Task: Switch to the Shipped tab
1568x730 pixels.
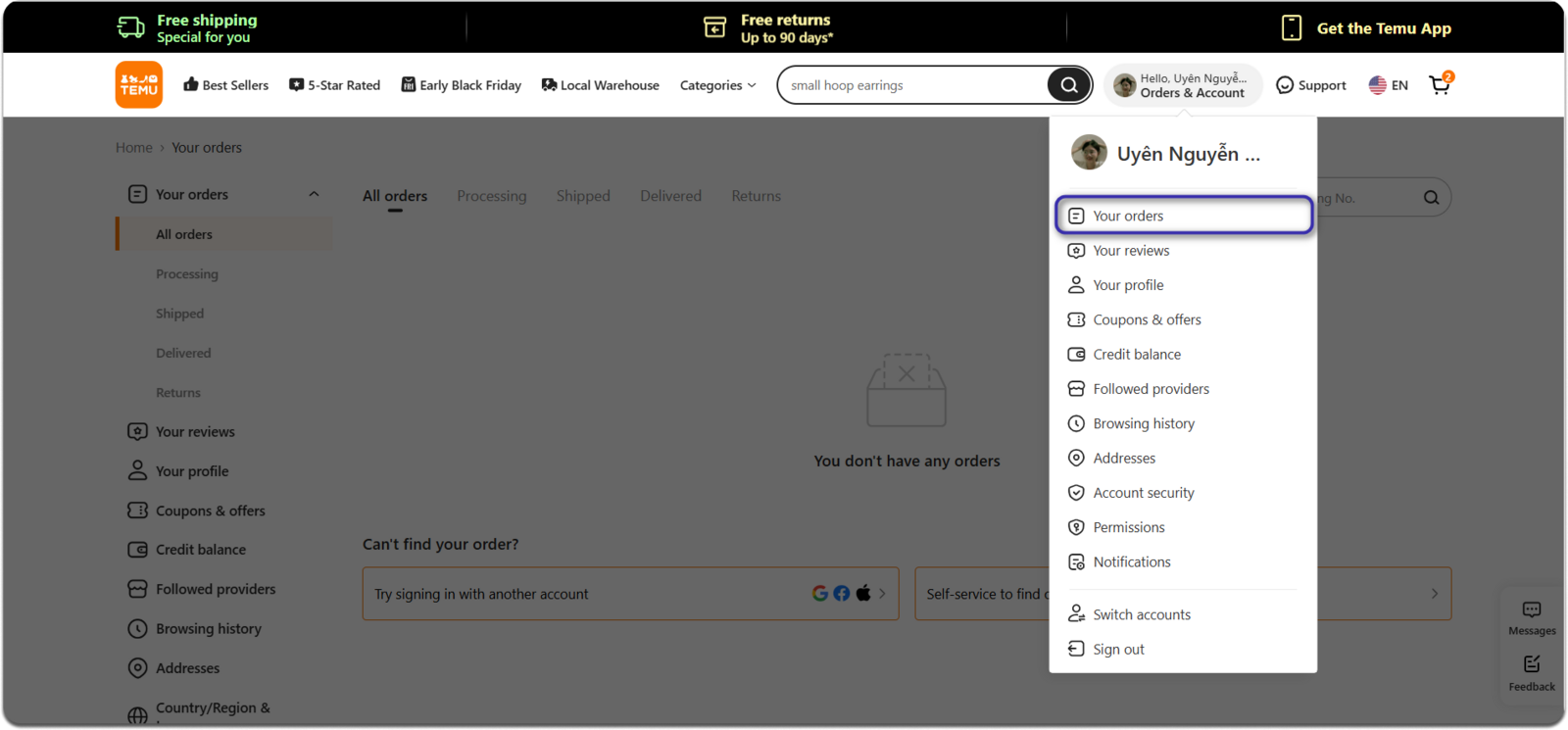Action: click(x=583, y=196)
